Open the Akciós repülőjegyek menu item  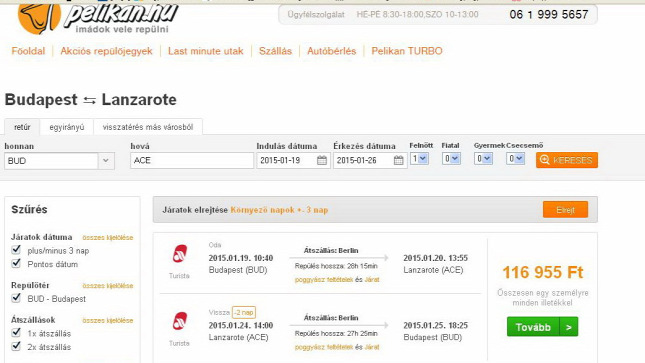[106, 51]
